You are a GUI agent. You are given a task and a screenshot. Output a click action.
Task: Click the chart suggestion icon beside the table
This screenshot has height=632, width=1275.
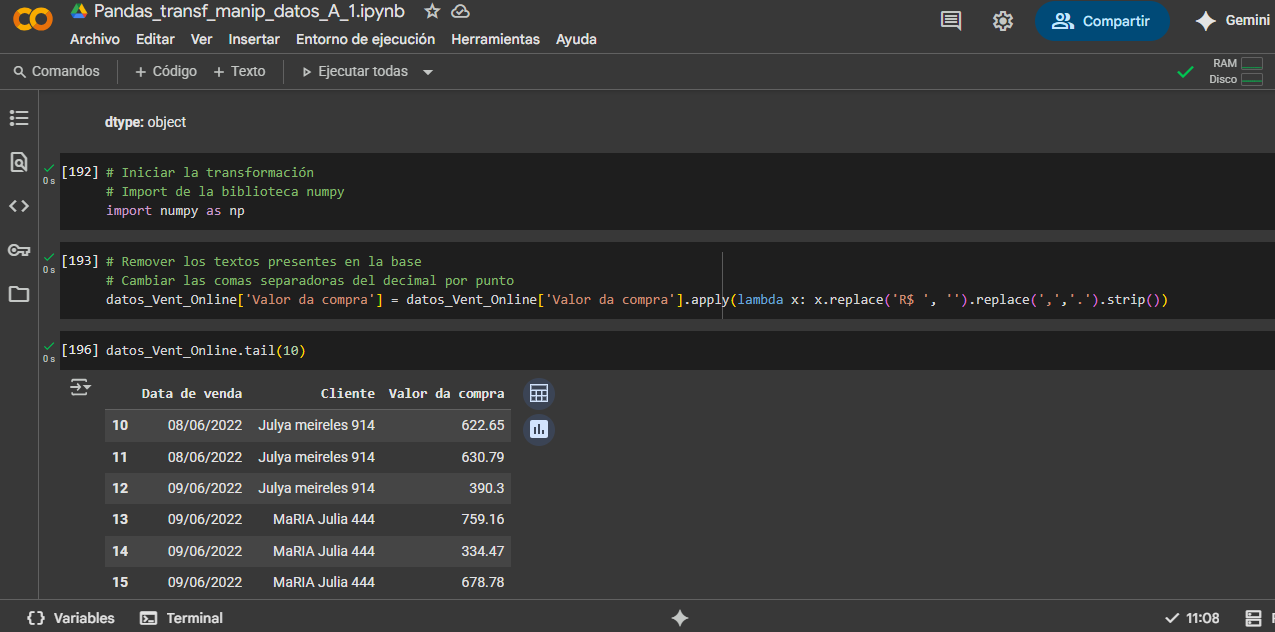(x=539, y=429)
